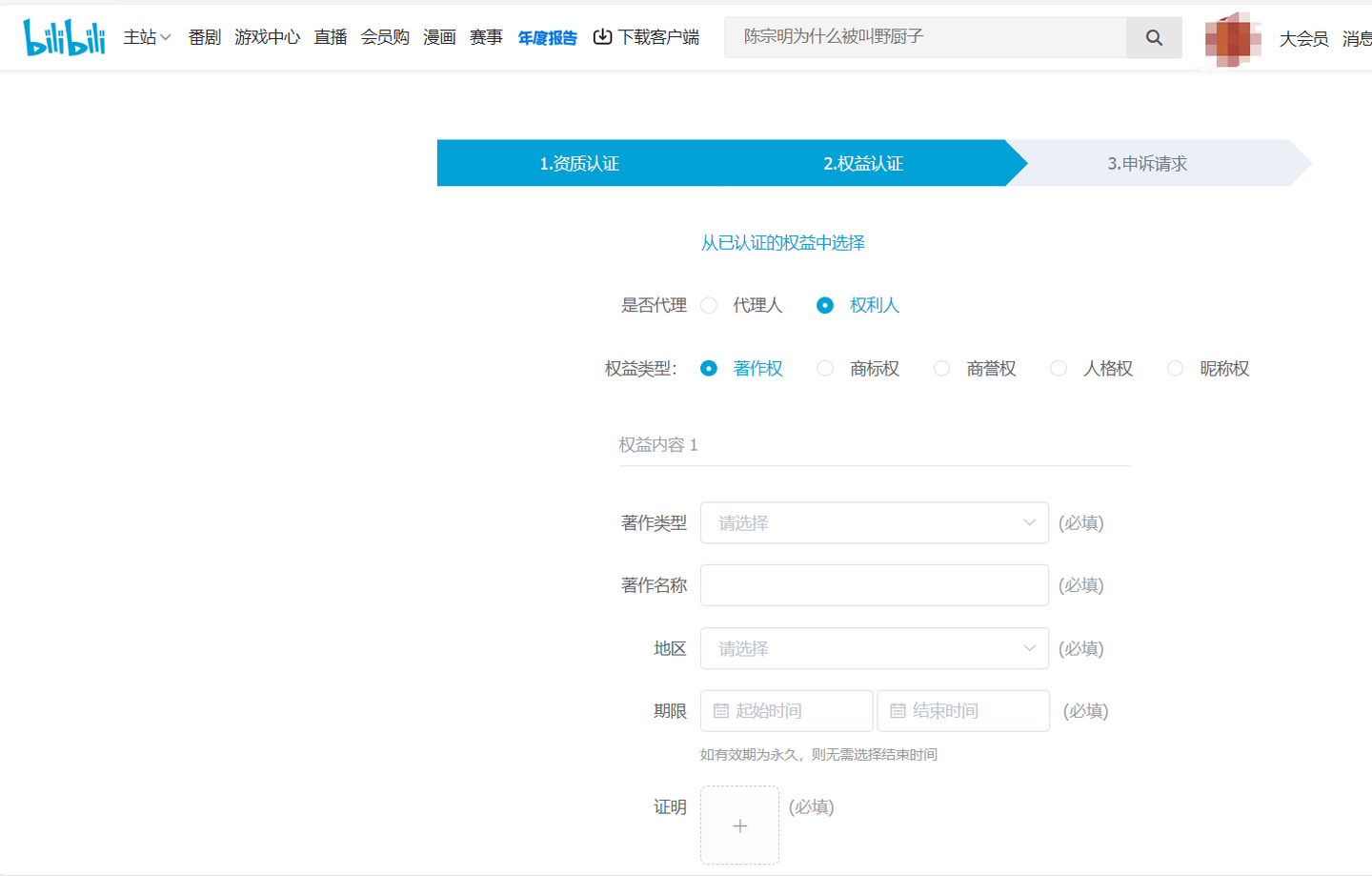Click the download client icon
Screen dimensions: 1372x876
click(x=602, y=37)
